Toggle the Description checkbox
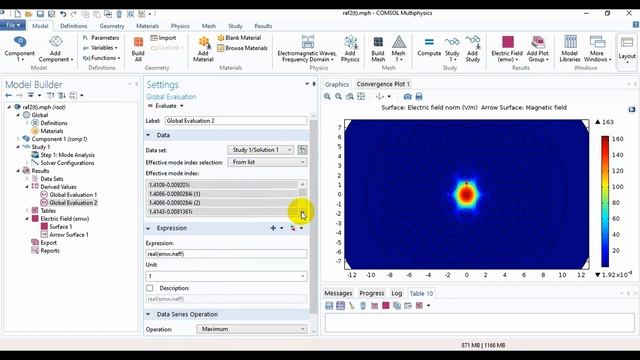The image size is (640, 360). pos(150,288)
